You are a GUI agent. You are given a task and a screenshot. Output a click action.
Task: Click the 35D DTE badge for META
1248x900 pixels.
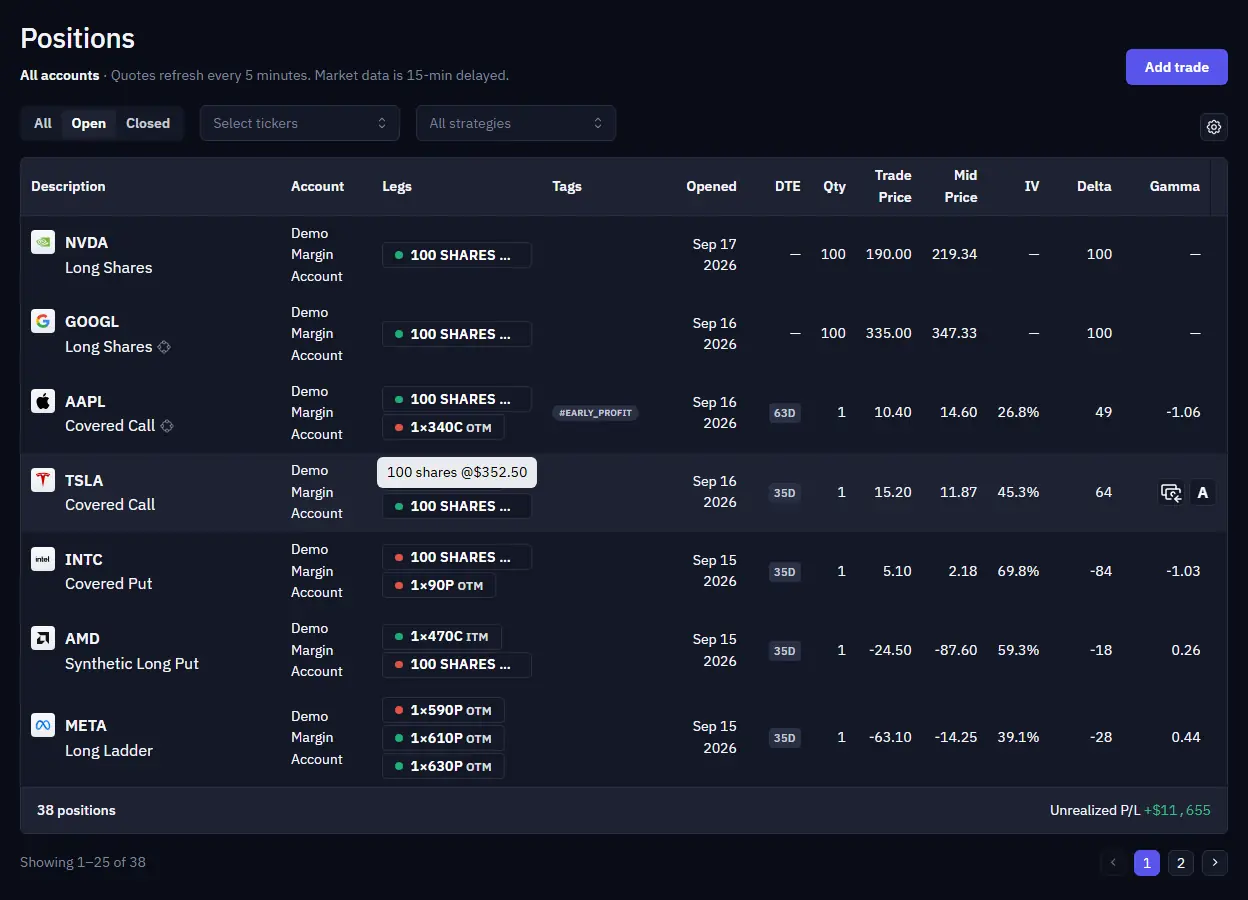coord(785,738)
